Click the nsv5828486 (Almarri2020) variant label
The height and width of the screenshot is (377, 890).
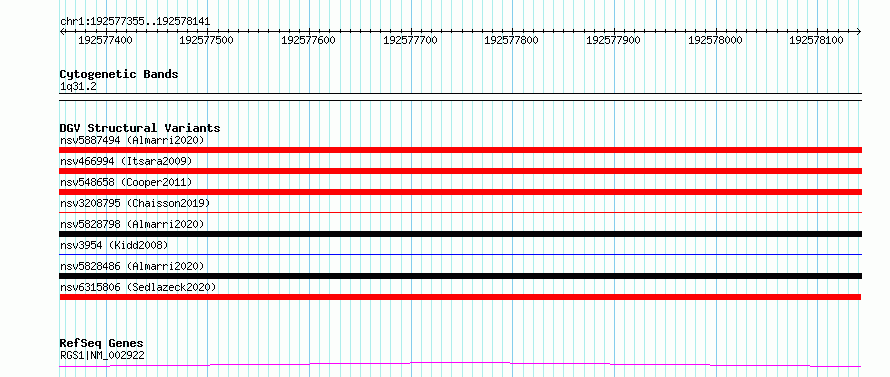(132, 266)
